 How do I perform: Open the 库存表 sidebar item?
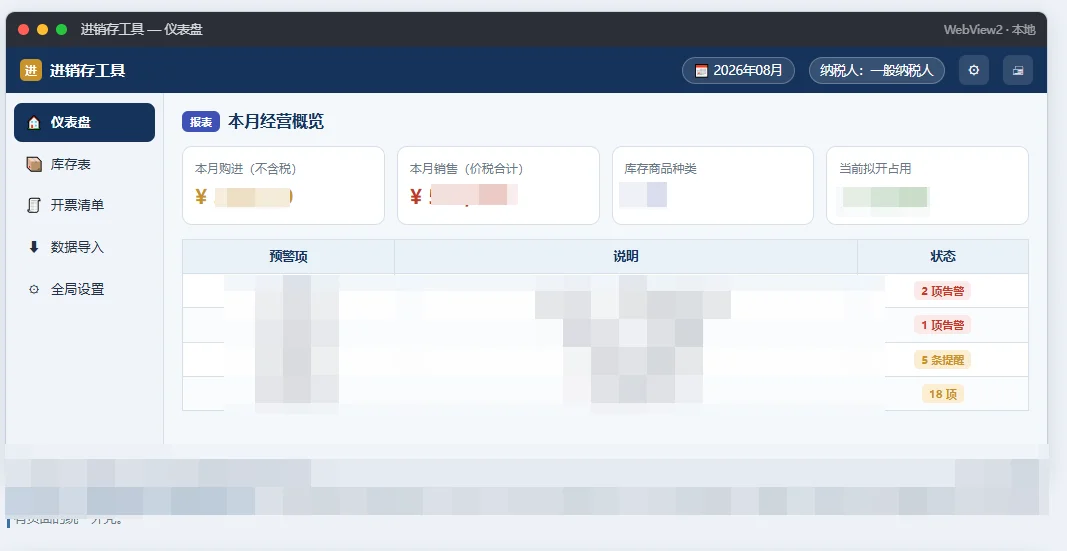[84, 164]
